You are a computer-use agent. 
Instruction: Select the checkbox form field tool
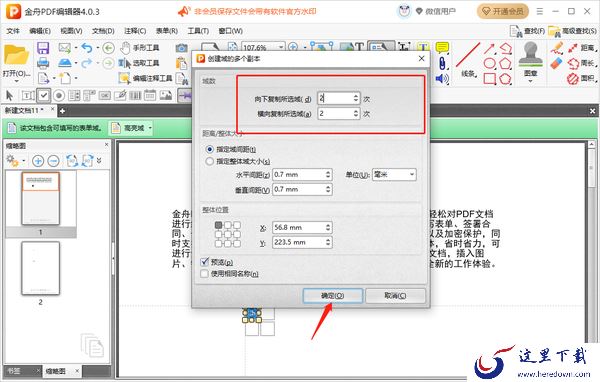coord(44,95)
